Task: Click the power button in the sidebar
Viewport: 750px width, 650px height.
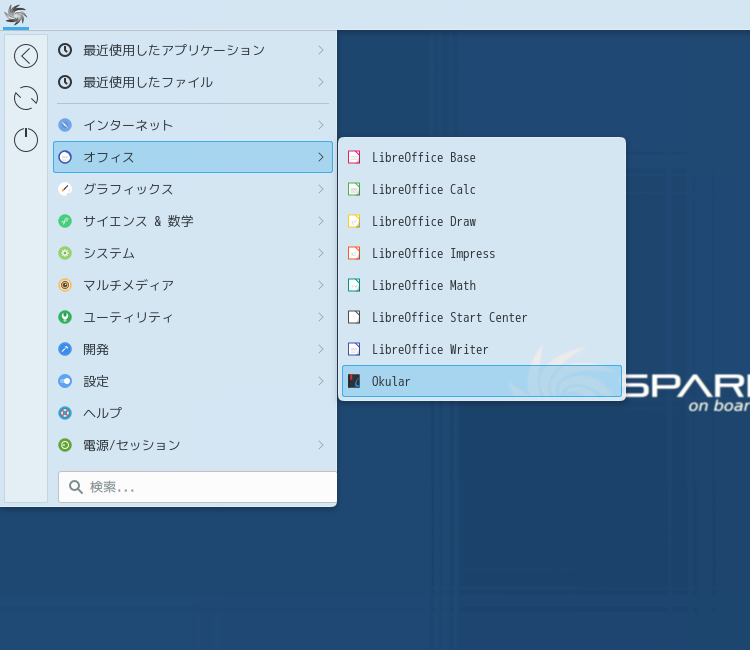Action: coord(26,140)
